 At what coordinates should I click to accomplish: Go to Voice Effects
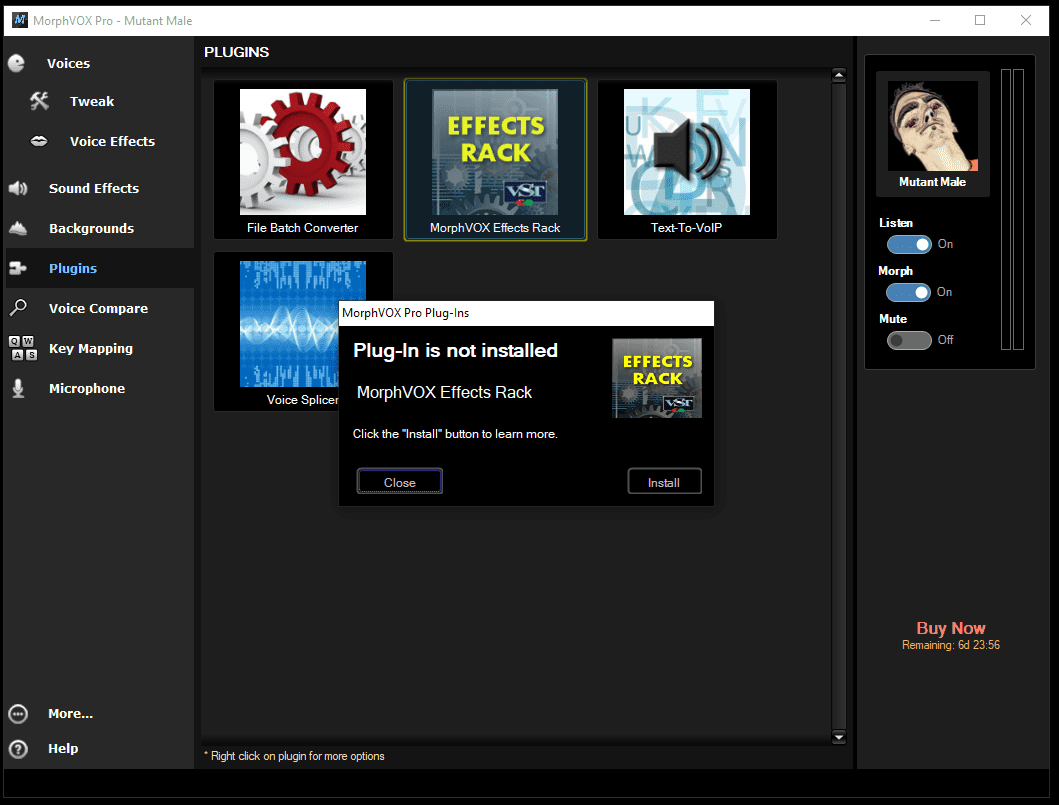112,141
